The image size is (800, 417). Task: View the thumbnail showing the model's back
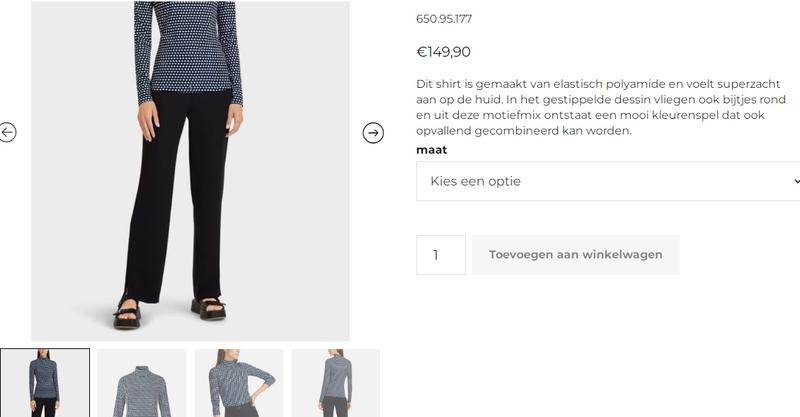(336, 383)
